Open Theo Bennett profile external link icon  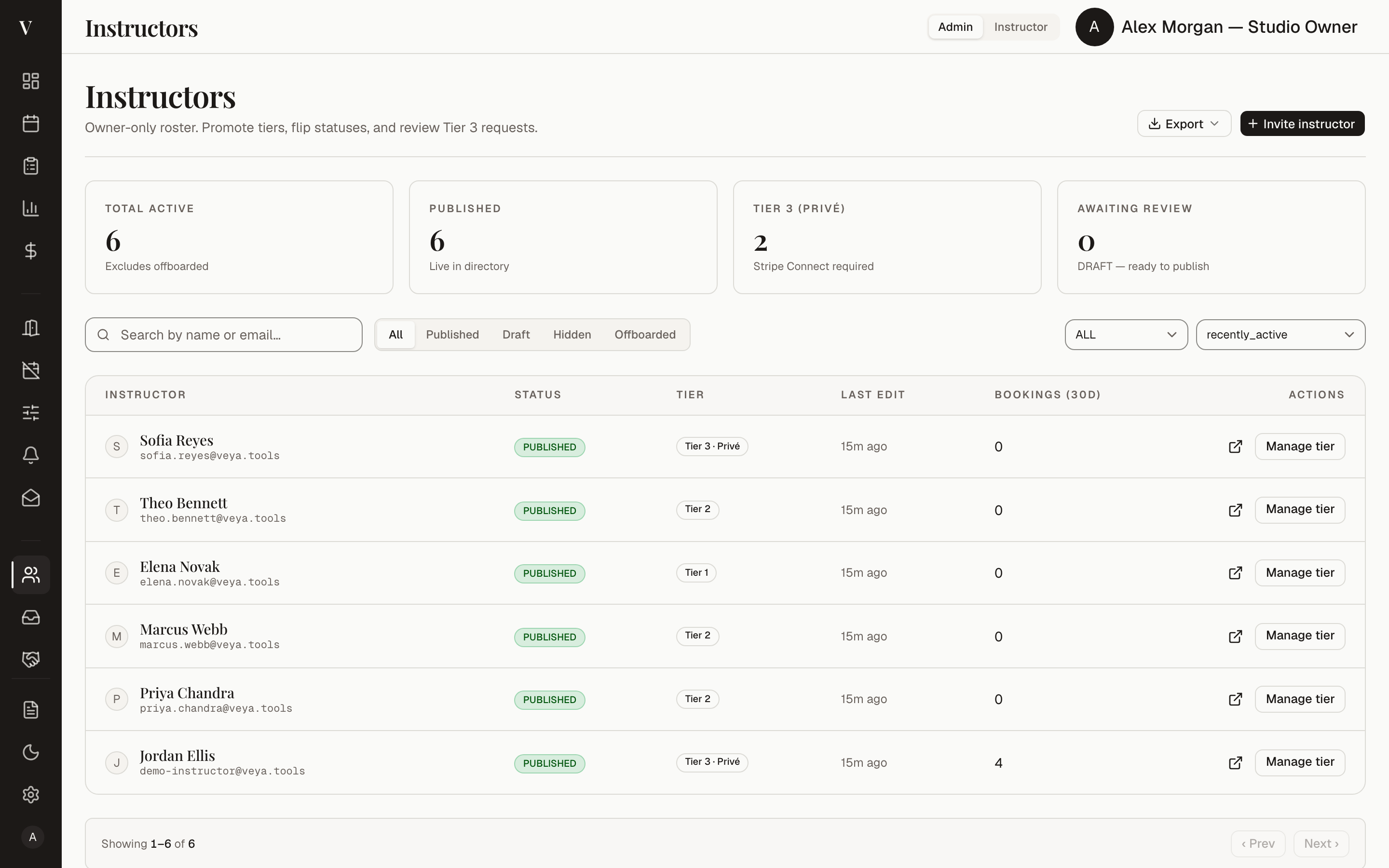tap(1235, 510)
